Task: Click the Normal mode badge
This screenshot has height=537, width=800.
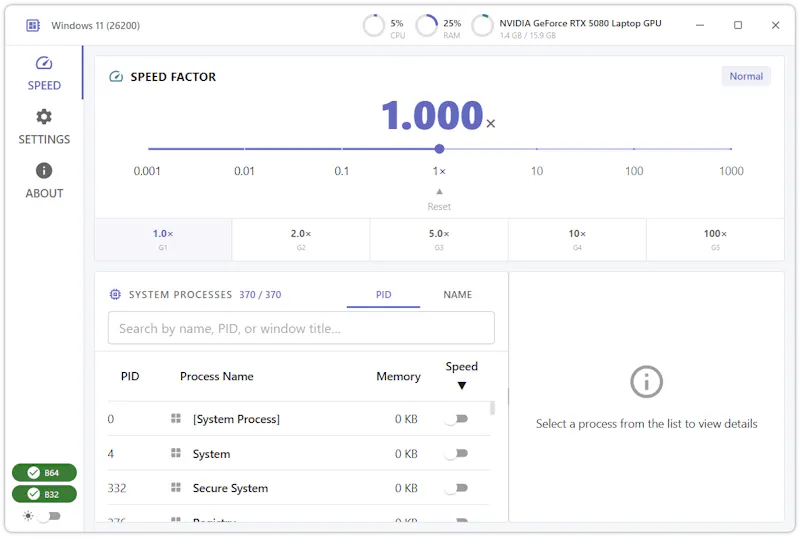Action: (746, 76)
